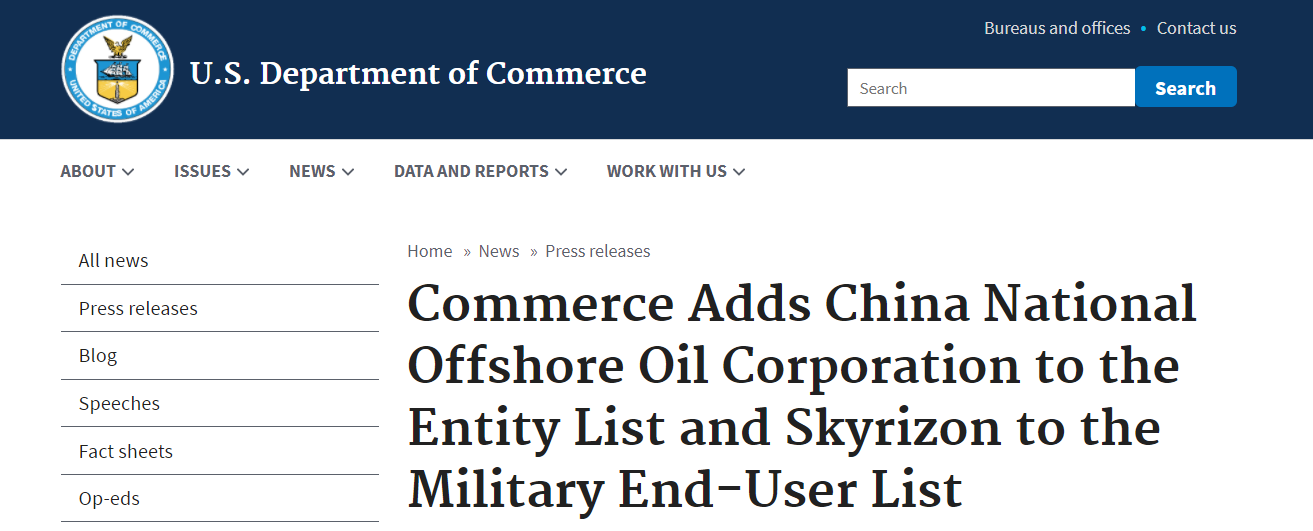The height and width of the screenshot is (531, 1313).
Task: Focus the Search text field
Action: pyautogui.click(x=990, y=88)
